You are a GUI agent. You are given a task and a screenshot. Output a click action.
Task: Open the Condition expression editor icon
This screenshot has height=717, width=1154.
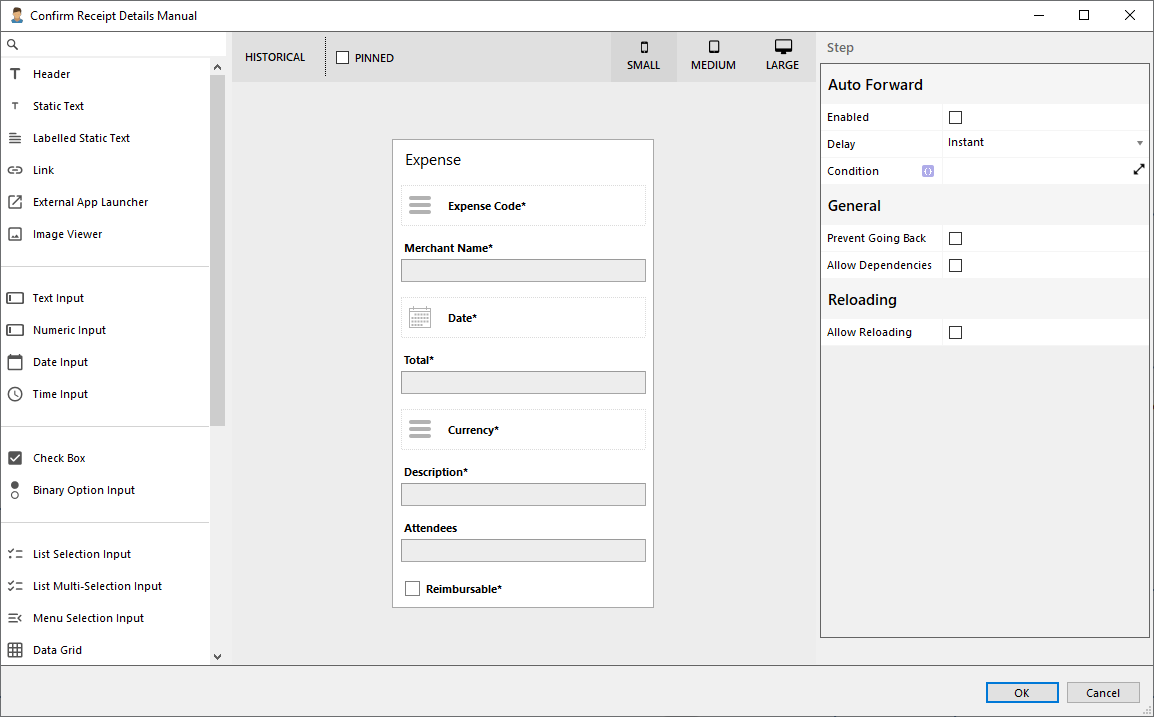click(x=927, y=171)
